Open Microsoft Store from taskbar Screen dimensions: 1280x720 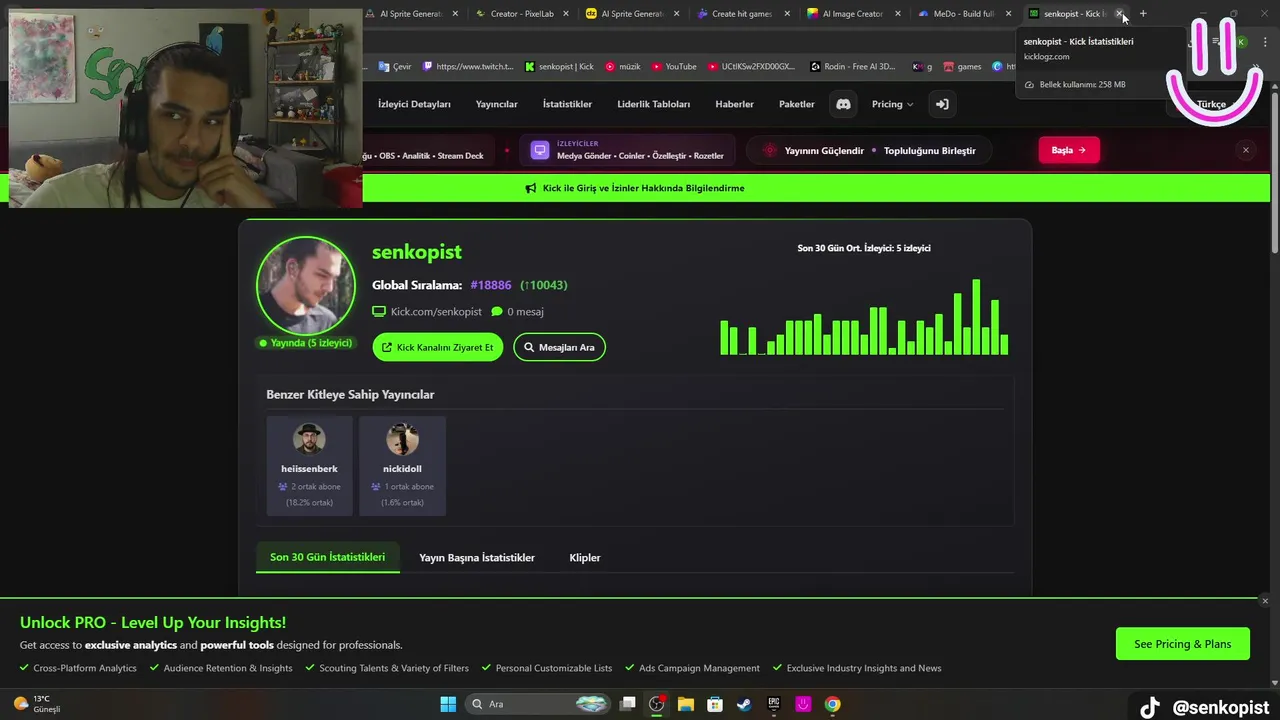coord(715,704)
